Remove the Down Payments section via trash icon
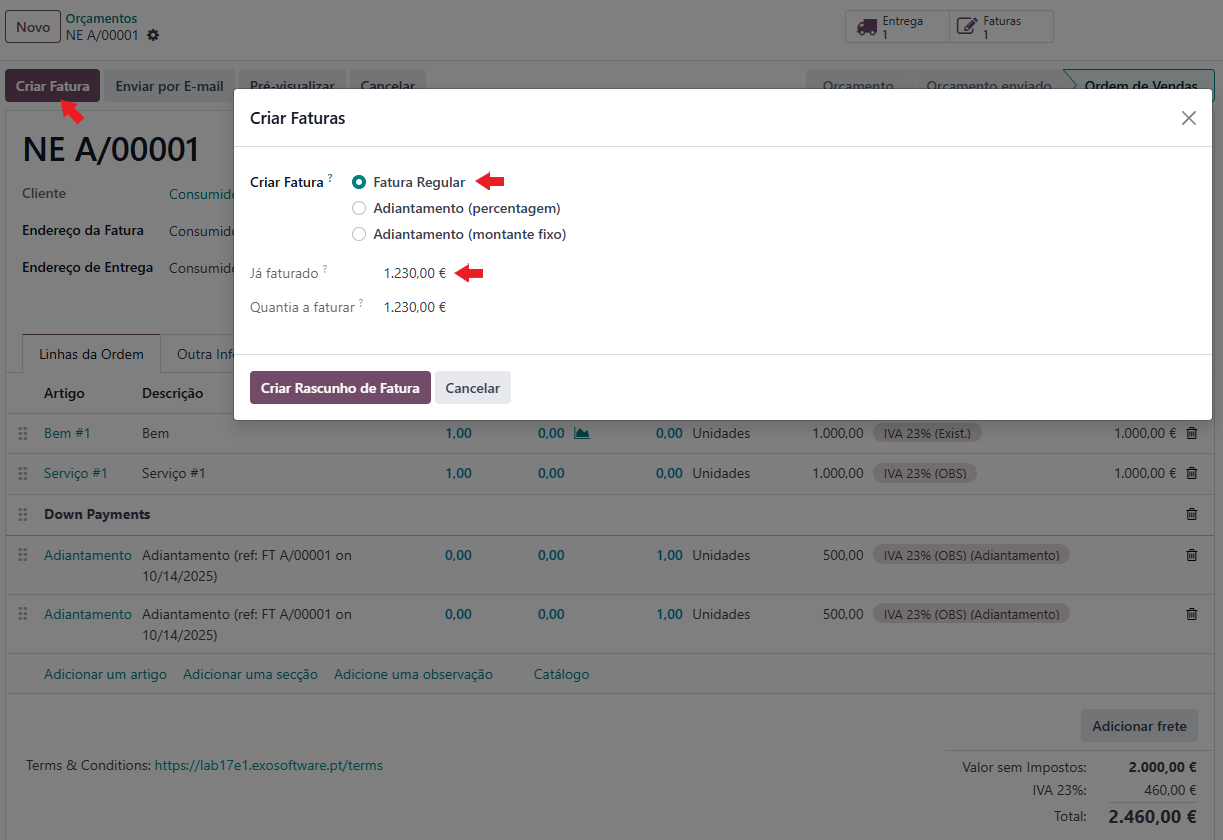Viewport: 1223px width, 840px height. [1191, 514]
